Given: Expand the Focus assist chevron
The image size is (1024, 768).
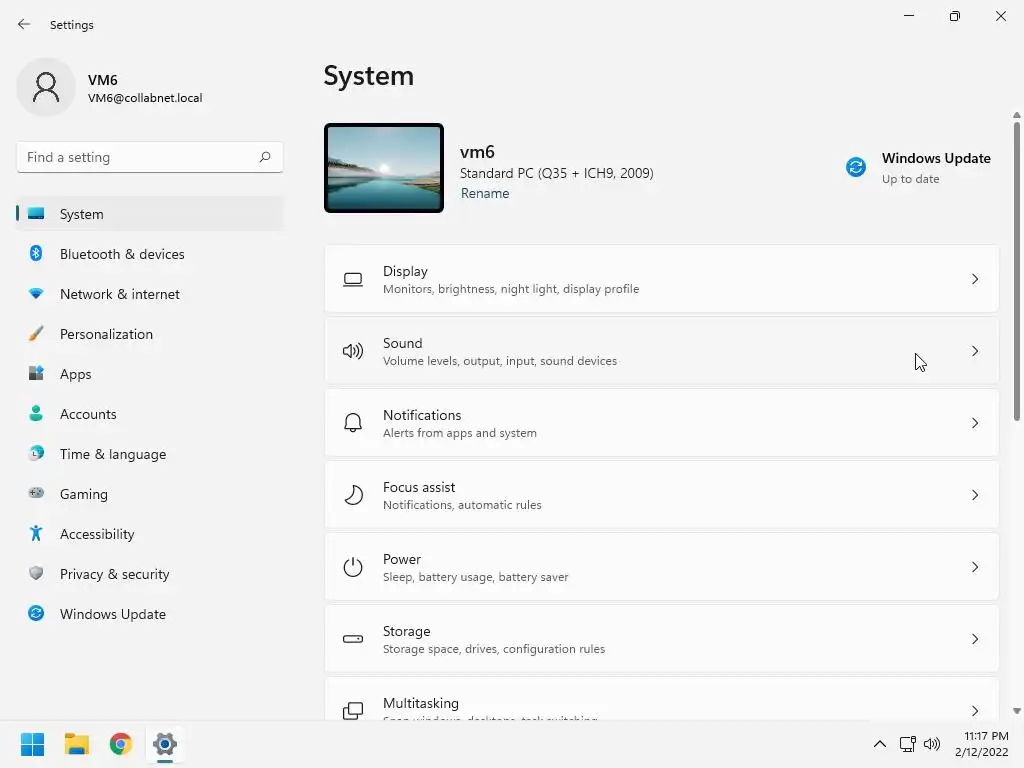Looking at the screenshot, I should 974,495.
